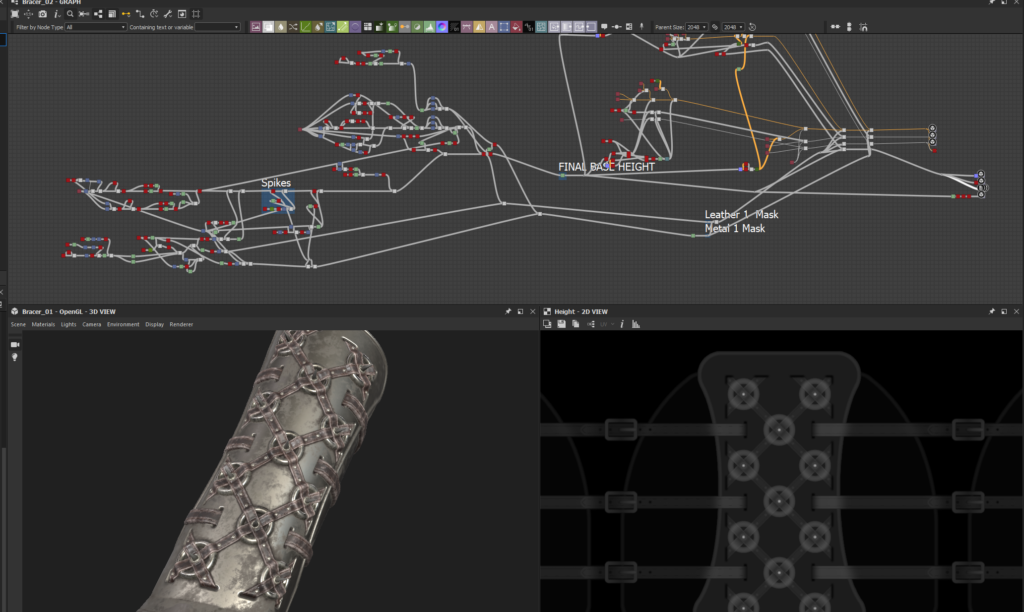Toggle the width-height link chain icon
This screenshot has height=612, width=1024.
715,27
